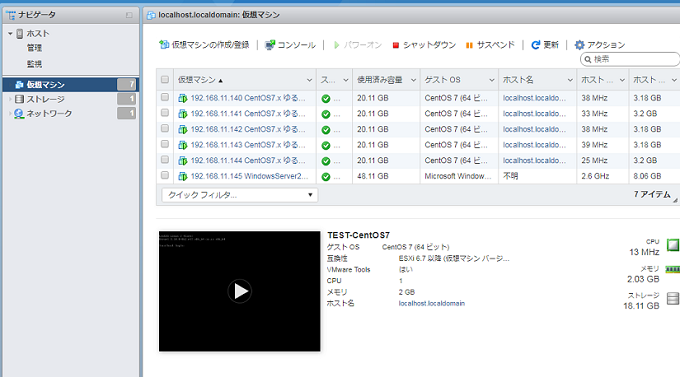The image size is (680, 377).
Task: Click localhost.localdomain link in VM summary
Action: coord(432,303)
